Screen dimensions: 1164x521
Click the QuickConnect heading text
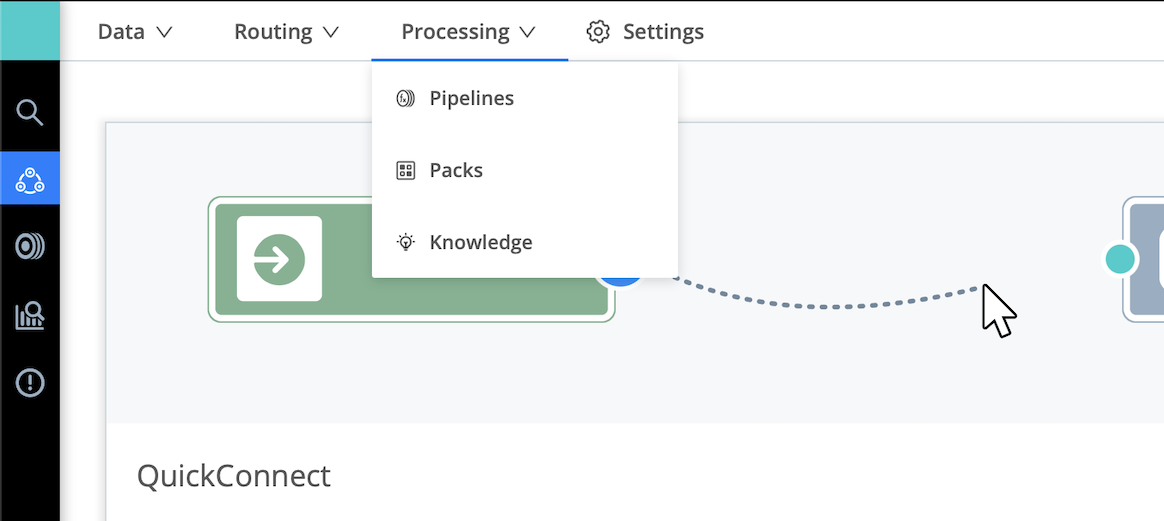(x=234, y=476)
